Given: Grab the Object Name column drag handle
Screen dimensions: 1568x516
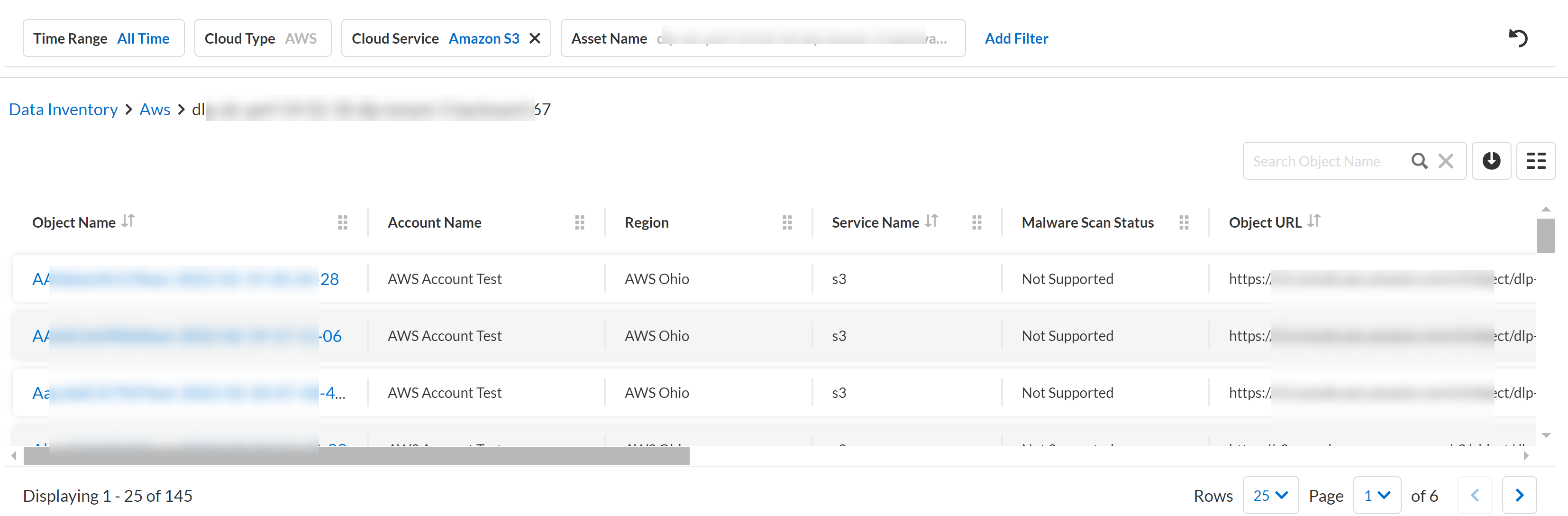Looking at the screenshot, I should [343, 222].
